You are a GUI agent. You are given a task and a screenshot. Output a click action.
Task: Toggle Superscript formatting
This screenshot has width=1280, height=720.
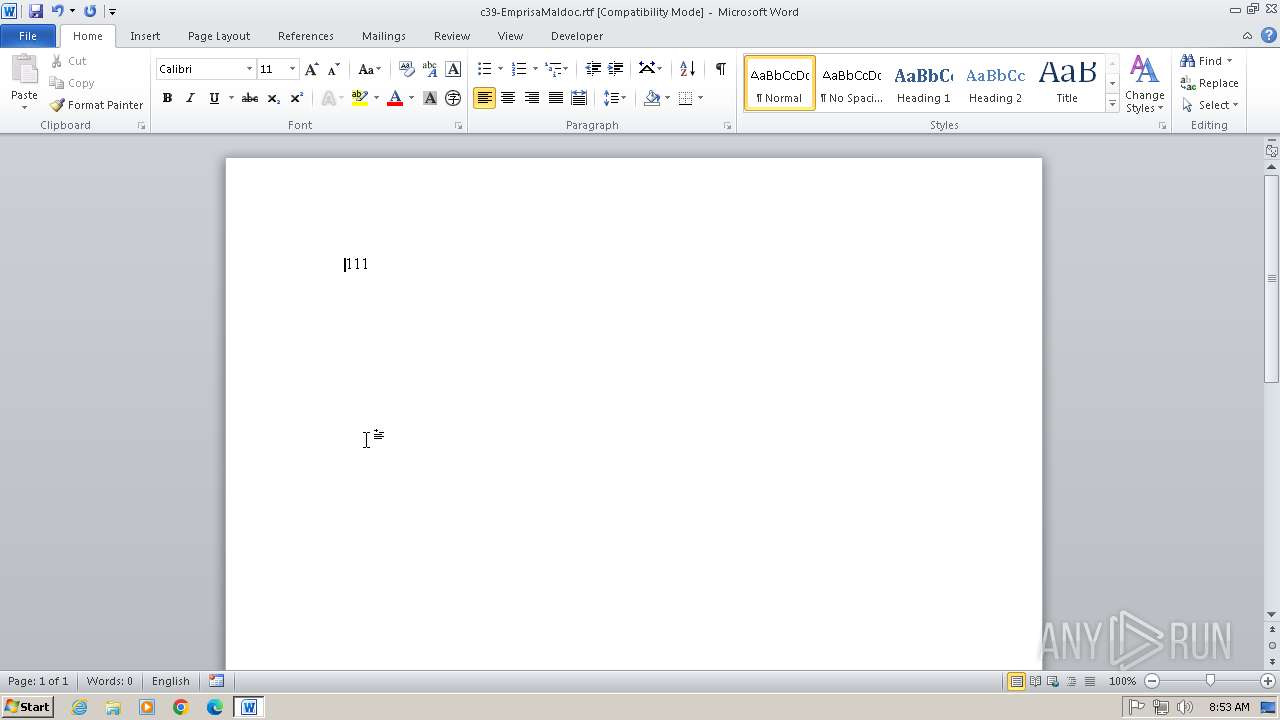297,98
